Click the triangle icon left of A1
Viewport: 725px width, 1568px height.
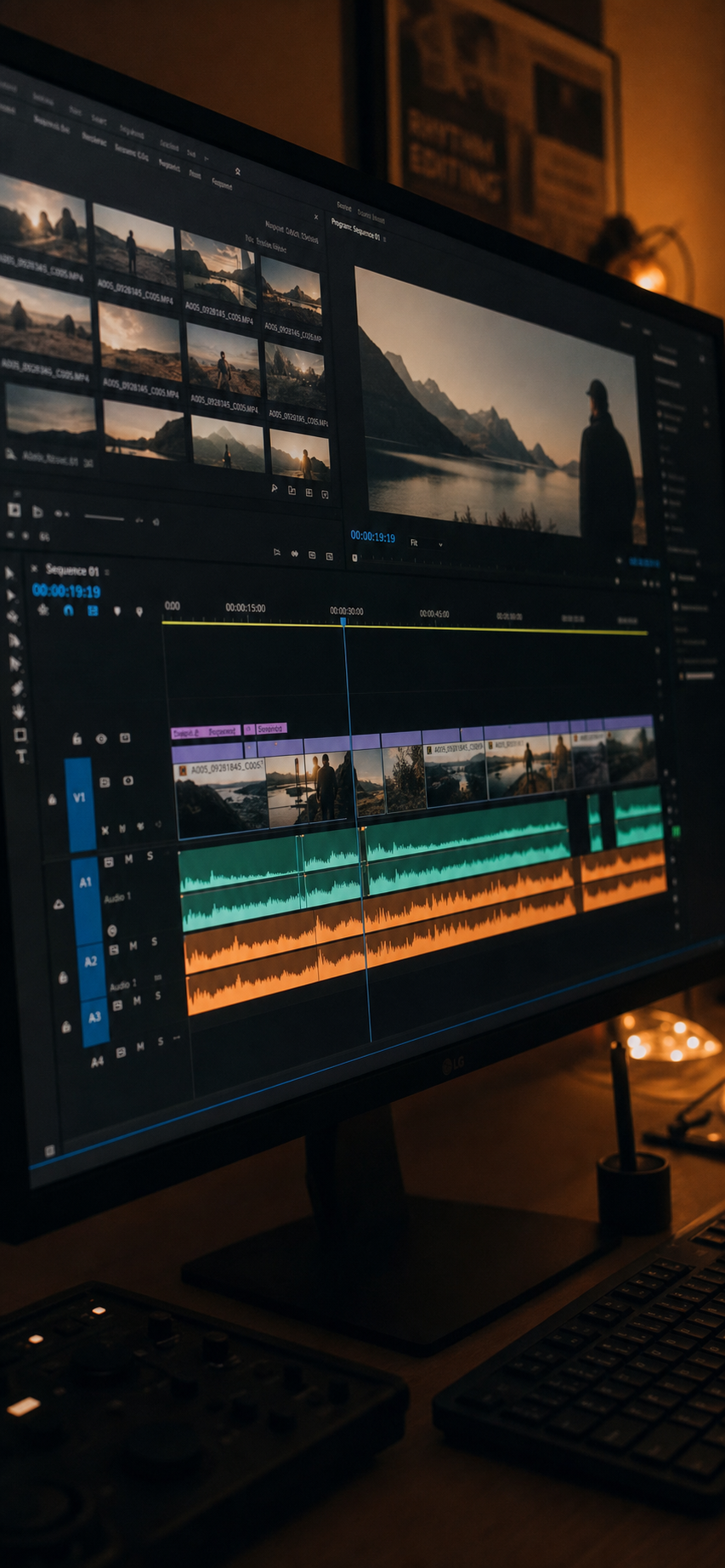tap(59, 904)
